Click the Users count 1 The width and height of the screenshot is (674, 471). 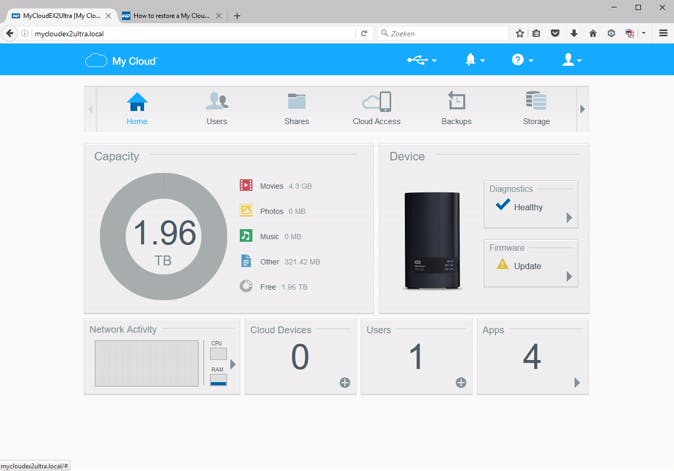pos(416,357)
